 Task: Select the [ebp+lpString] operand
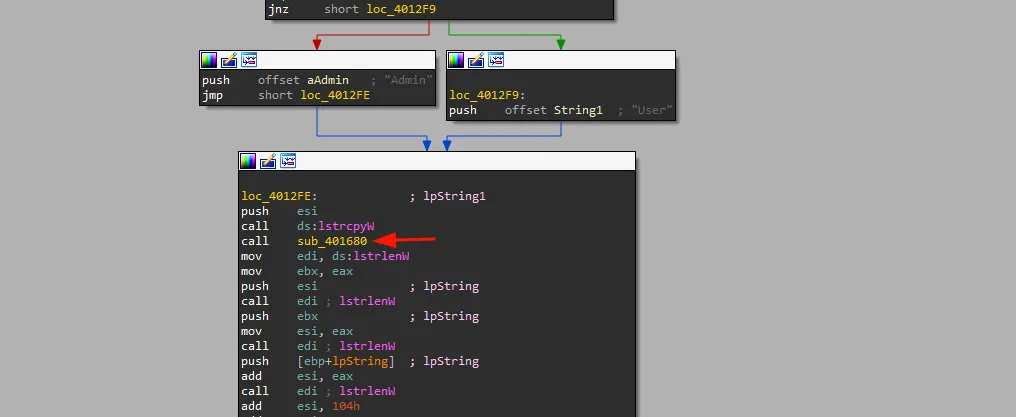[x=345, y=361]
